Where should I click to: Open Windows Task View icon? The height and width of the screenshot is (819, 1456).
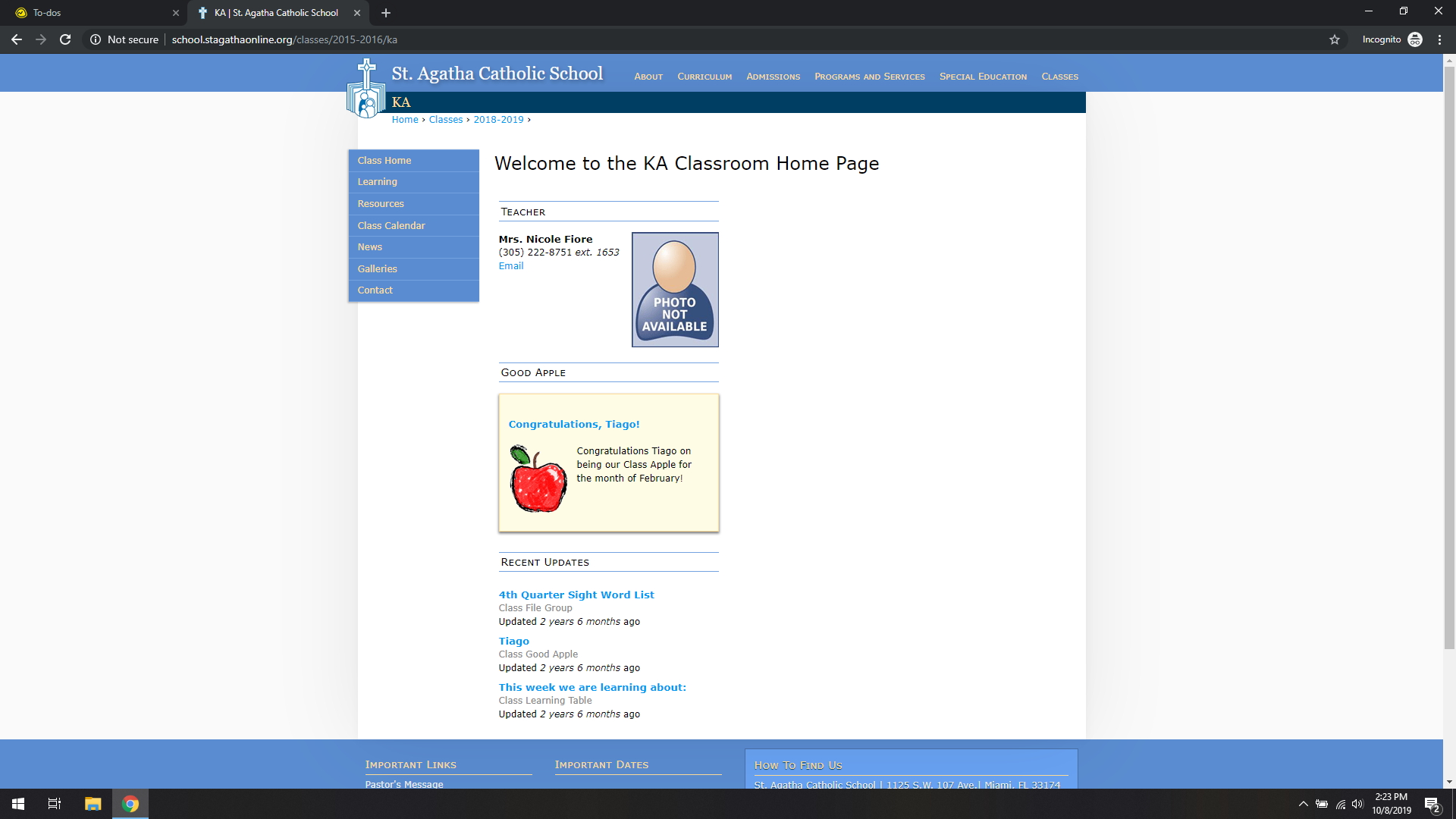point(55,804)
